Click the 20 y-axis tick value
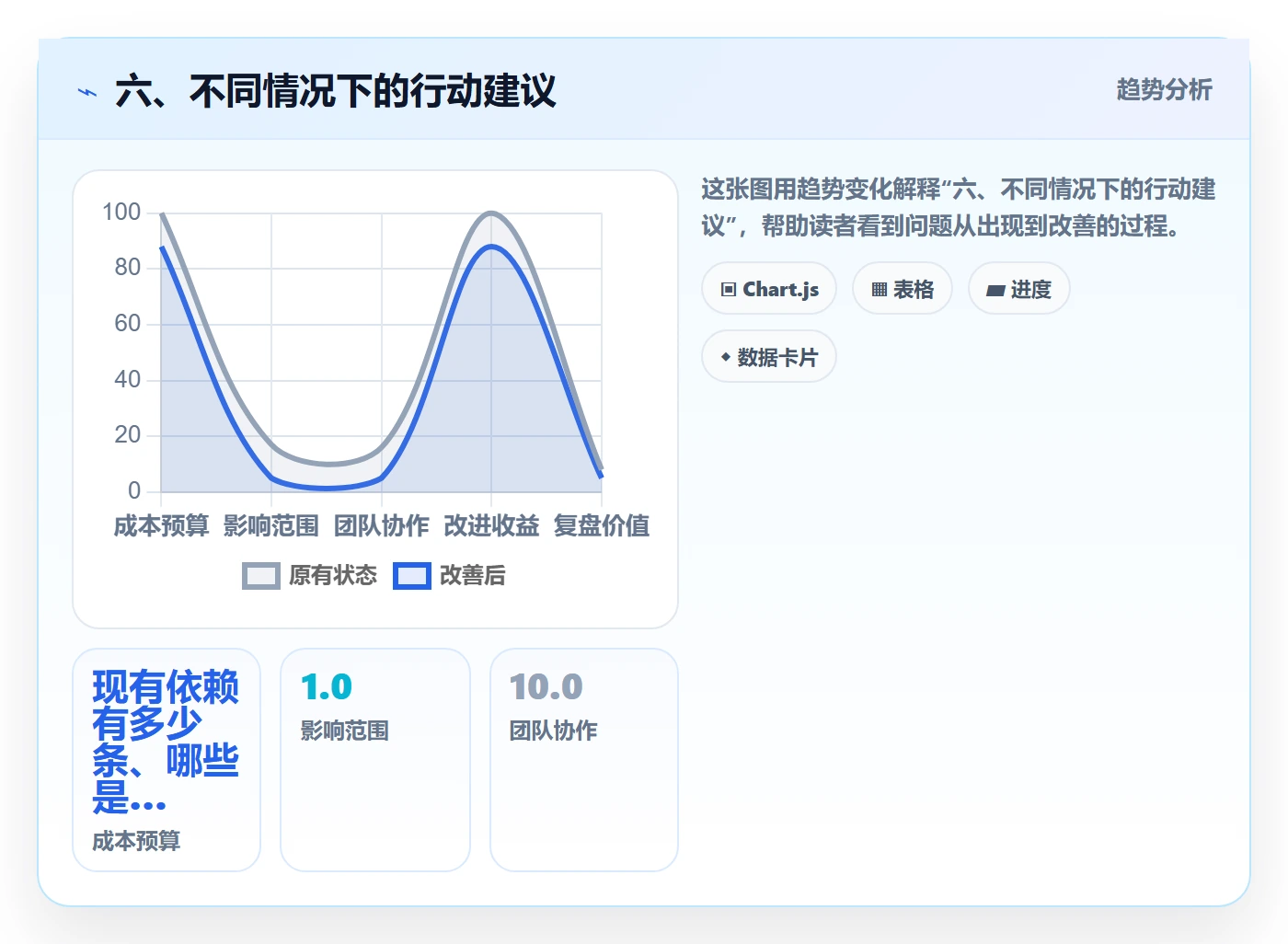 [128, 435]
